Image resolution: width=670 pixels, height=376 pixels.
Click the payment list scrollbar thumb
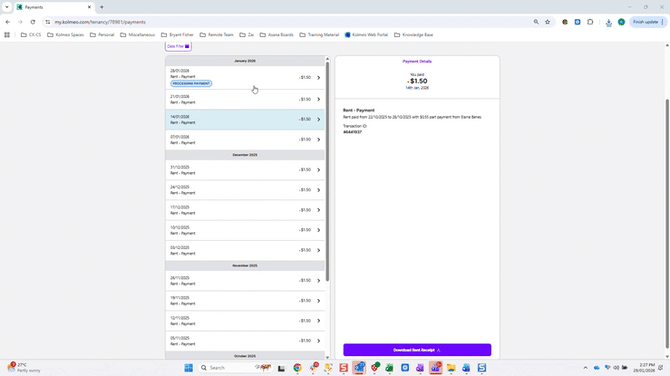pyautogui.click(x=327, y=171)
